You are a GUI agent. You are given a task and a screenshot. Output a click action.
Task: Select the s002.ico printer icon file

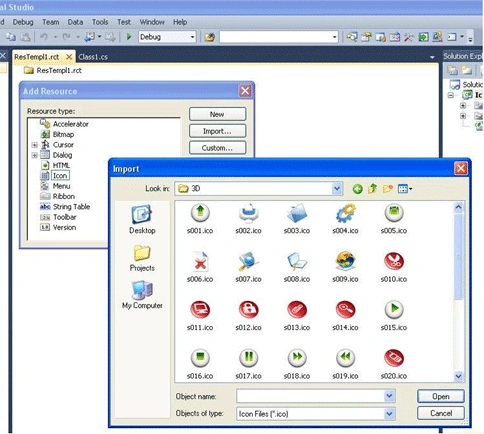[x=248, y=219]
